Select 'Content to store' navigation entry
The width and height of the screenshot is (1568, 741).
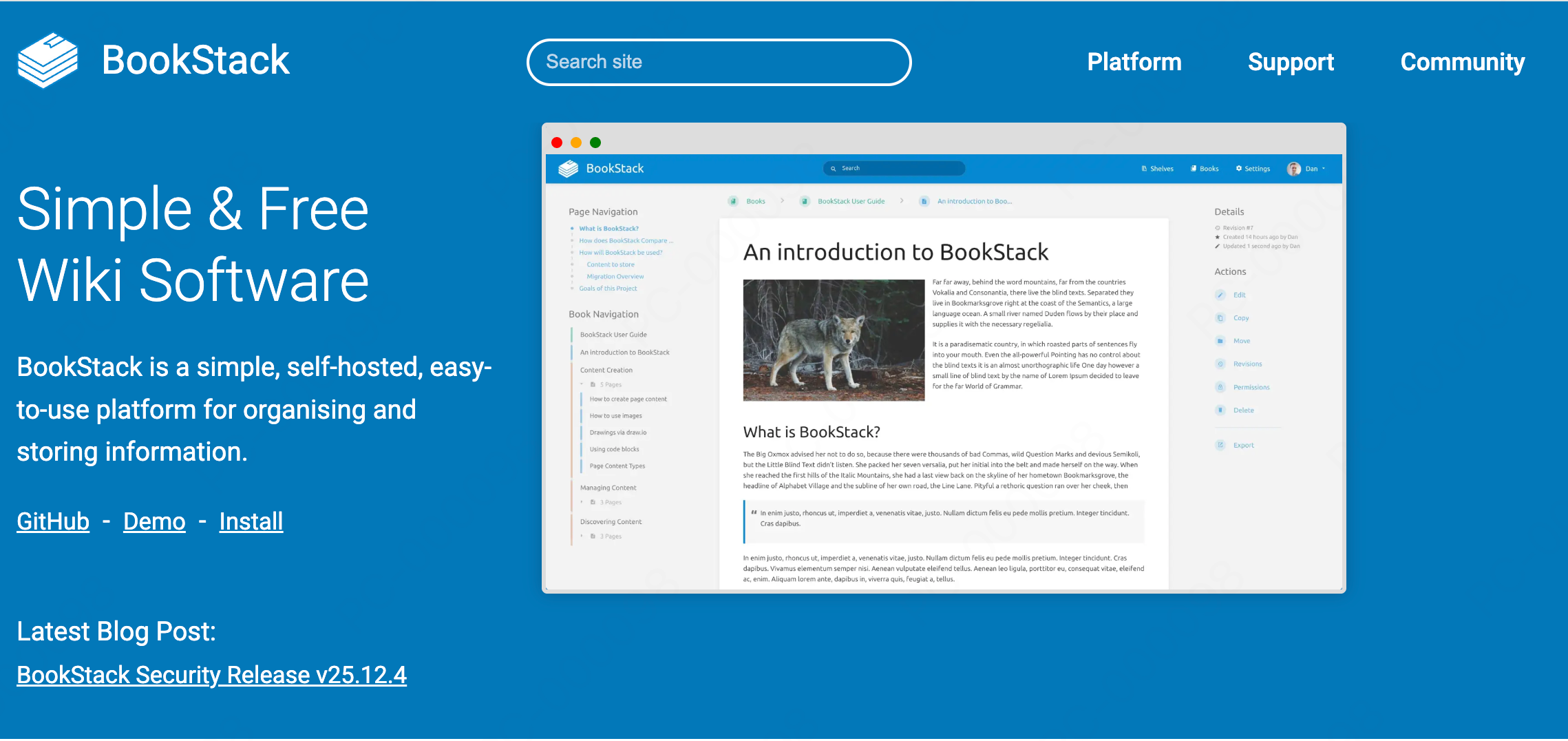pos(611,264)
